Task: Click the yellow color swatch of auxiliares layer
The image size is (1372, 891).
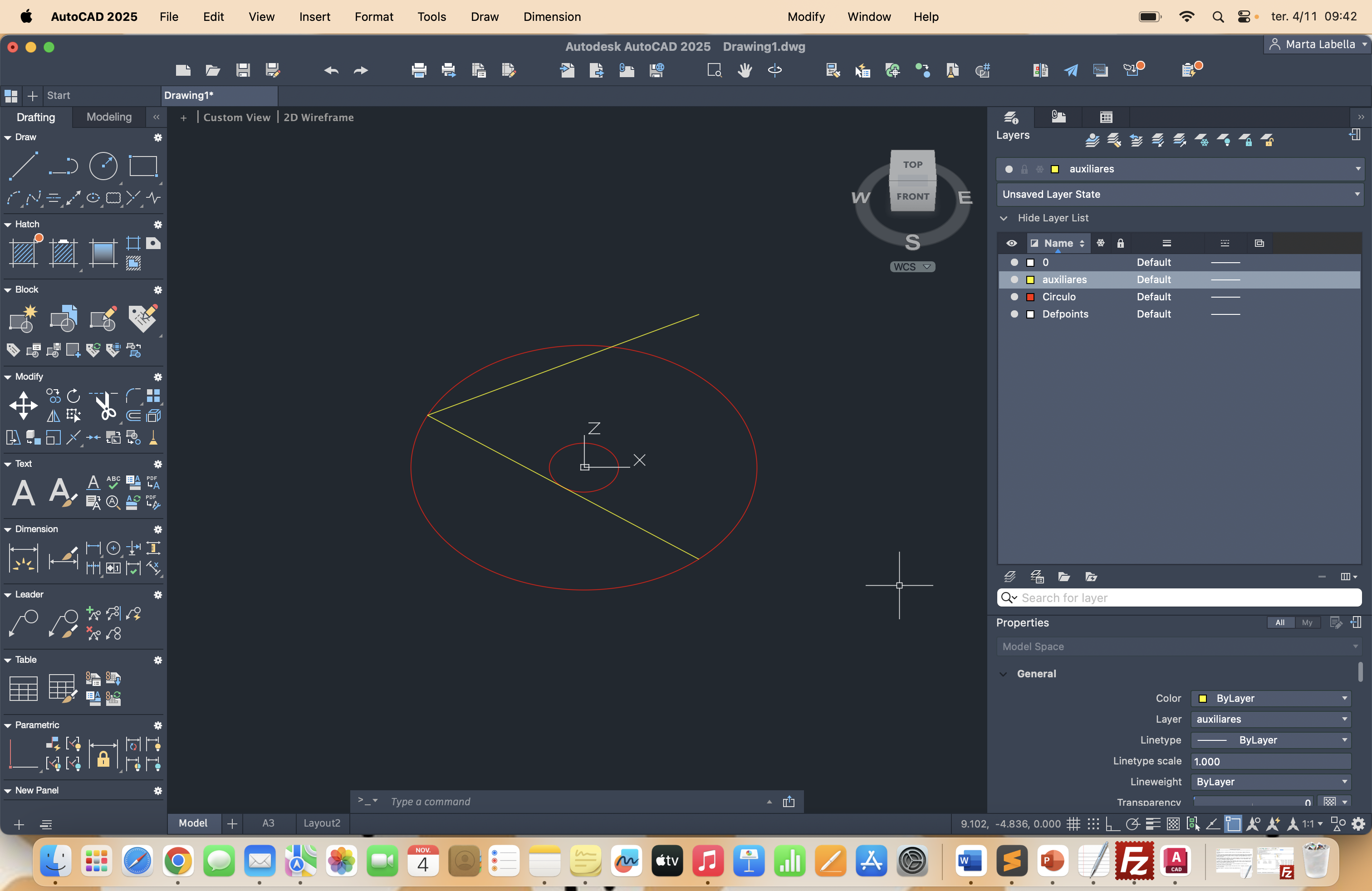Action: [x=1030, y=279]
